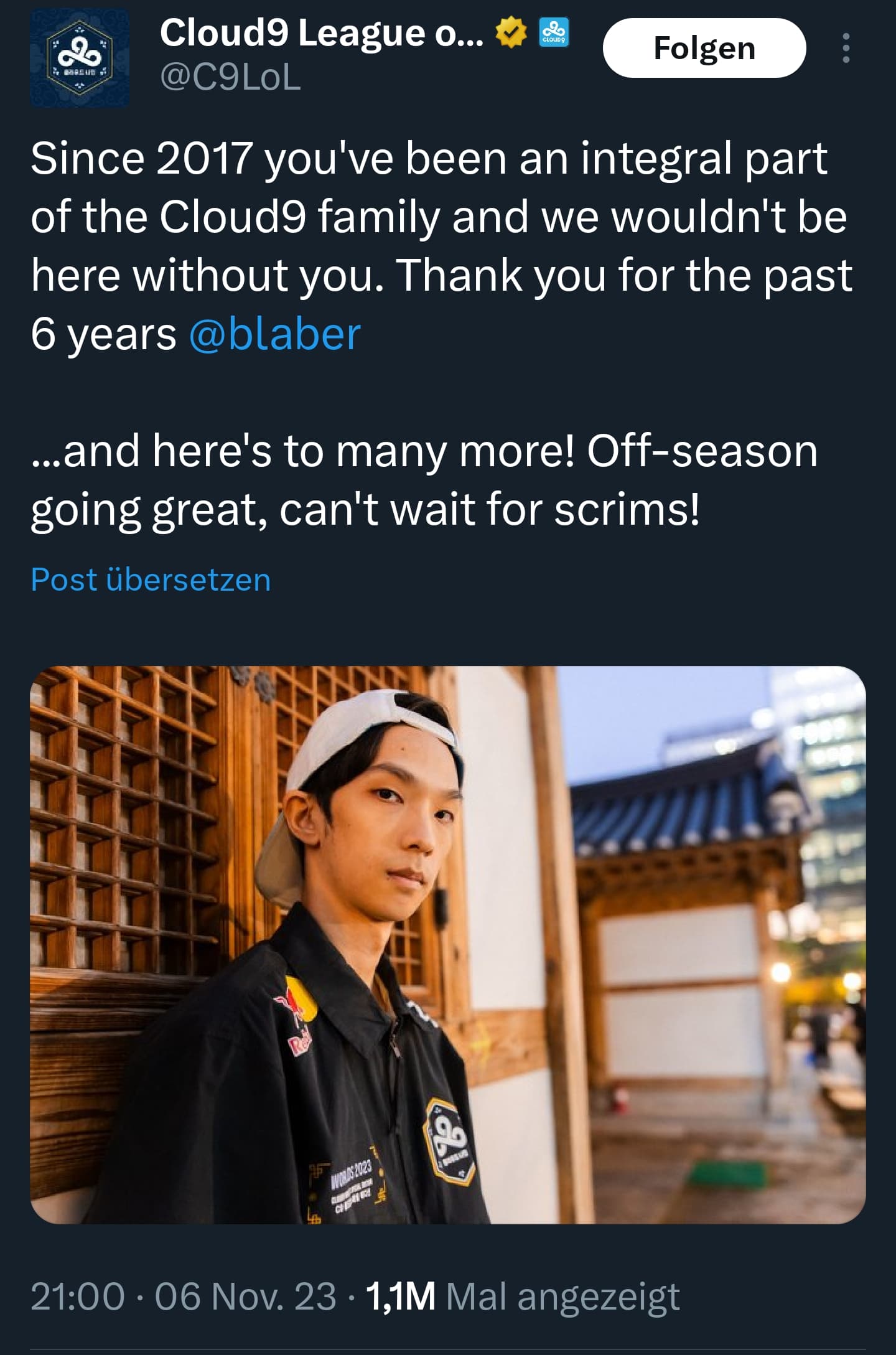The image size is (896, 1355).
Task: Follow the account with Folgen button
Action: pos(704,48)
